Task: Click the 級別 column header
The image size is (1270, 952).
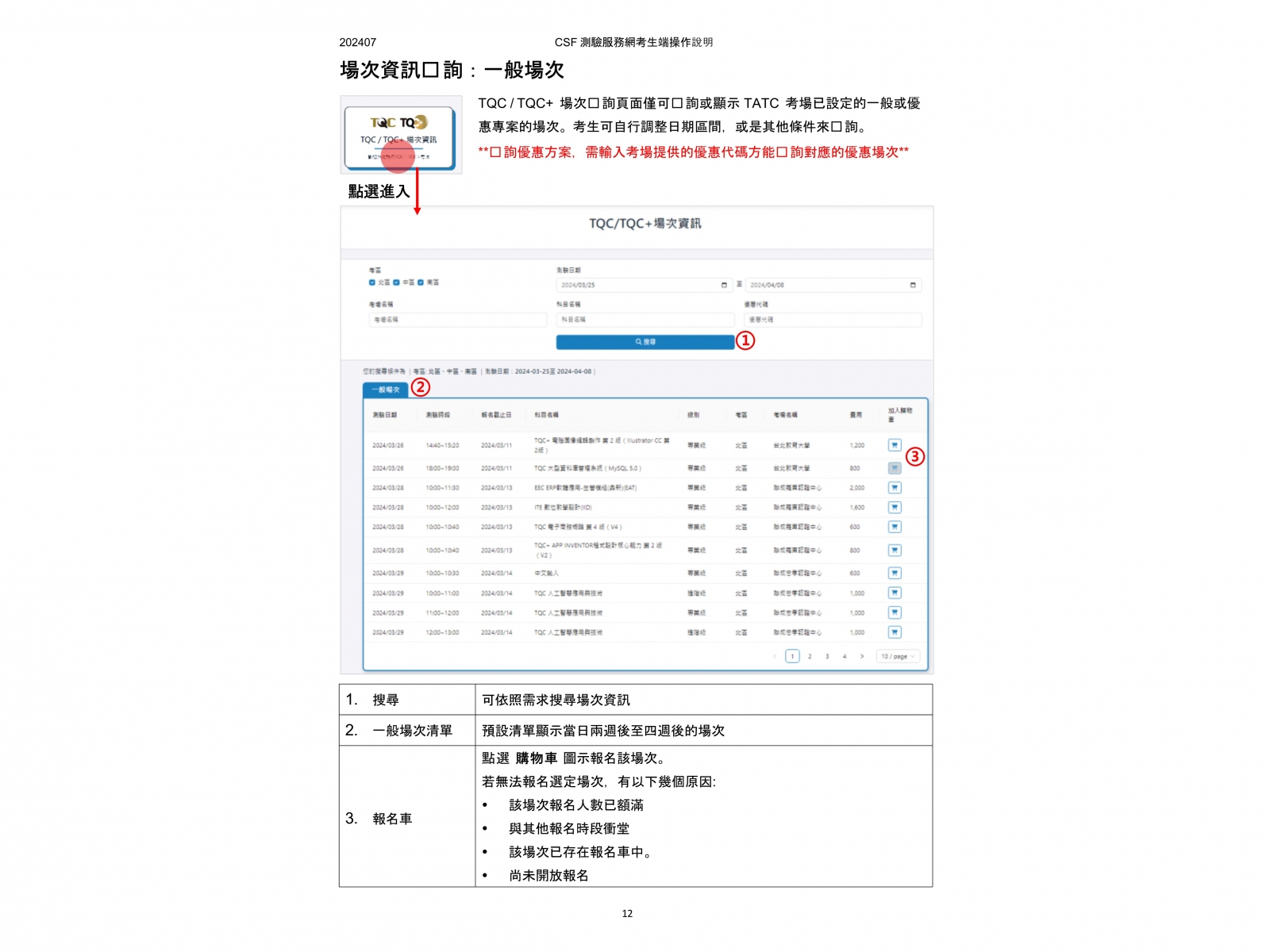Action: 694,415
